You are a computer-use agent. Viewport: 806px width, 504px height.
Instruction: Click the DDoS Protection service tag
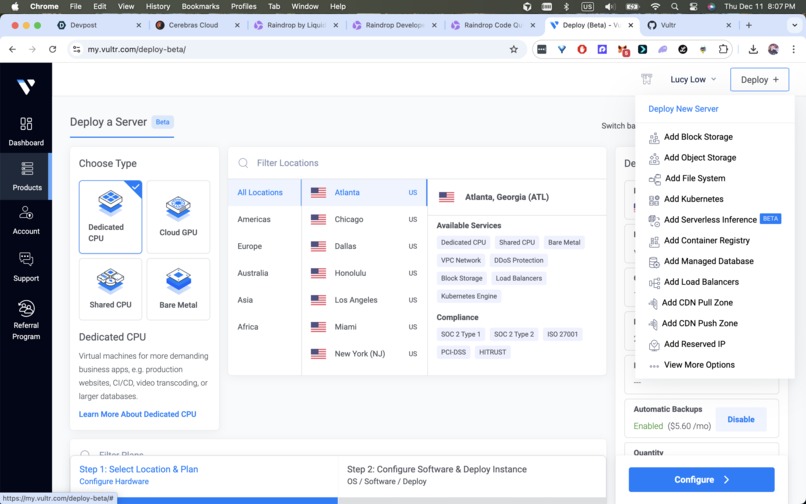[518, 260]
